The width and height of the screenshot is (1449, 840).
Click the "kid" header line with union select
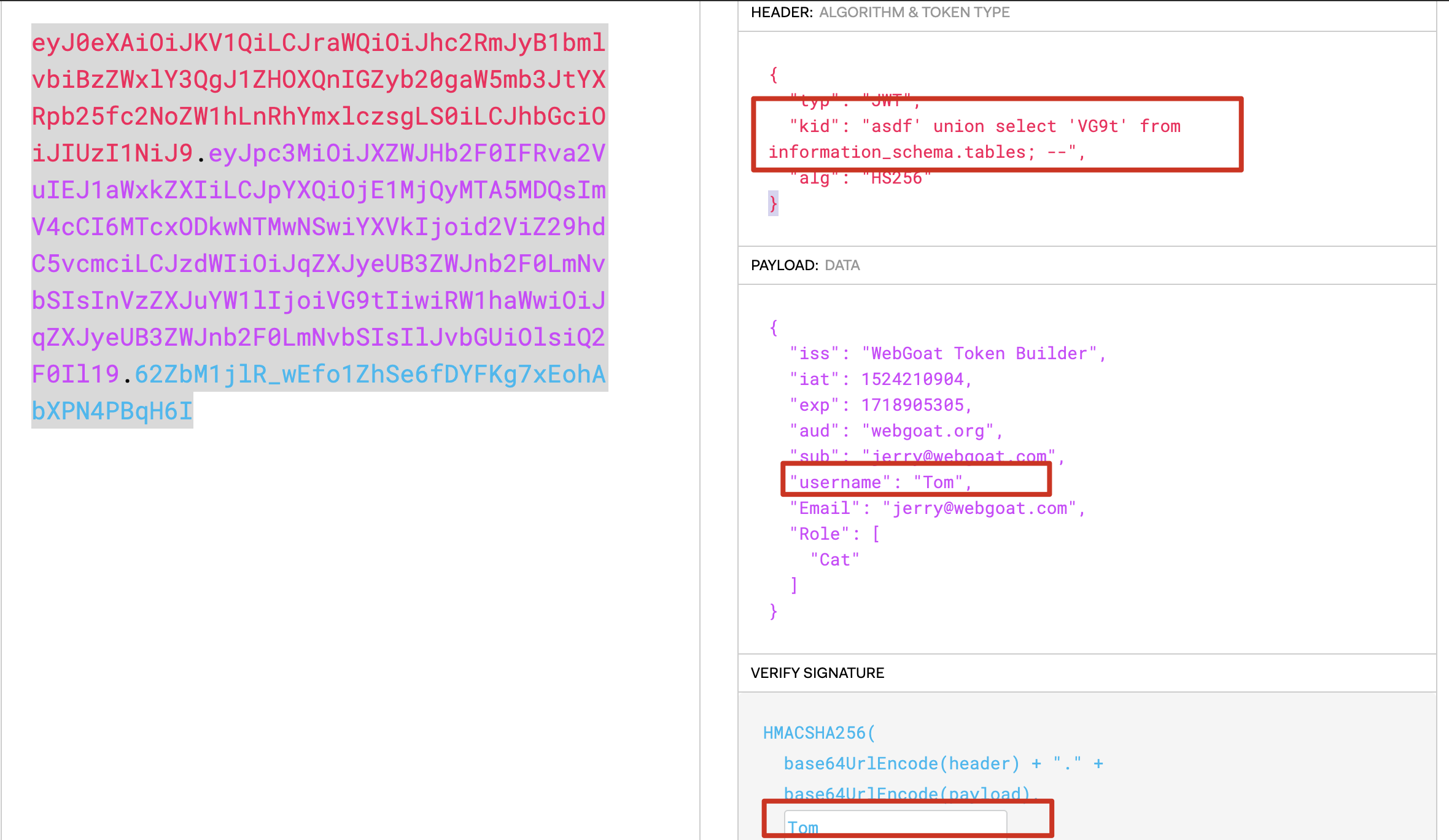985,126
